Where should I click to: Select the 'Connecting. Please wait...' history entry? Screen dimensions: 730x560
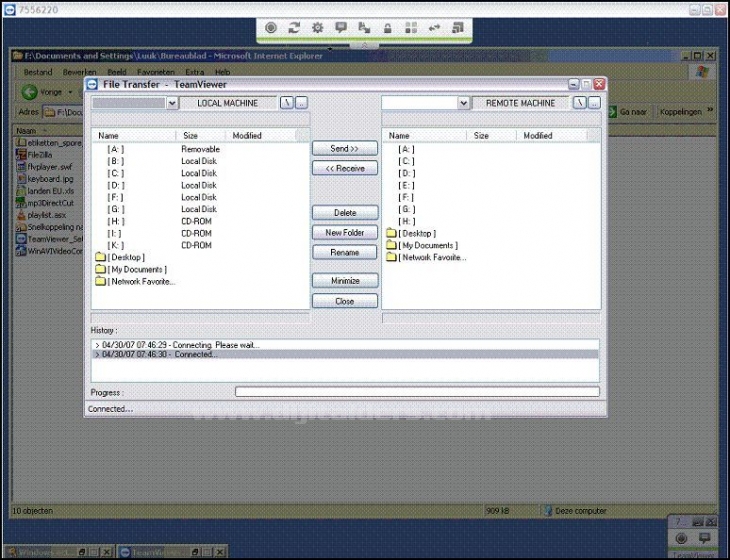345,345
